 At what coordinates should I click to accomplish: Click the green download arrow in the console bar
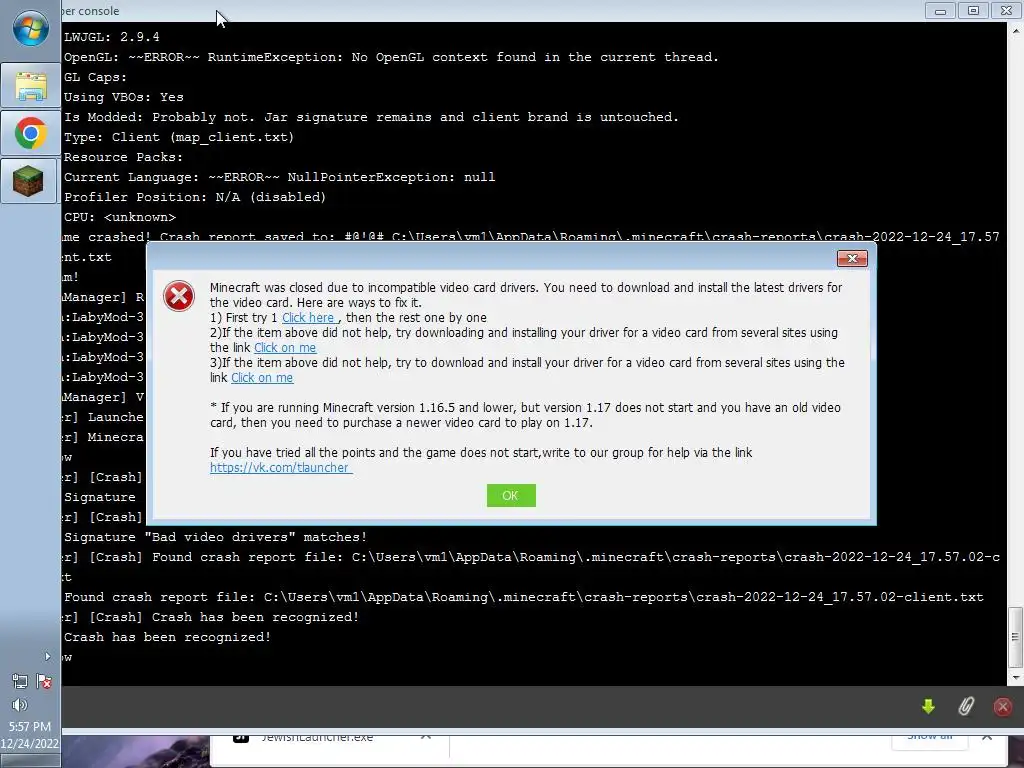928,706
